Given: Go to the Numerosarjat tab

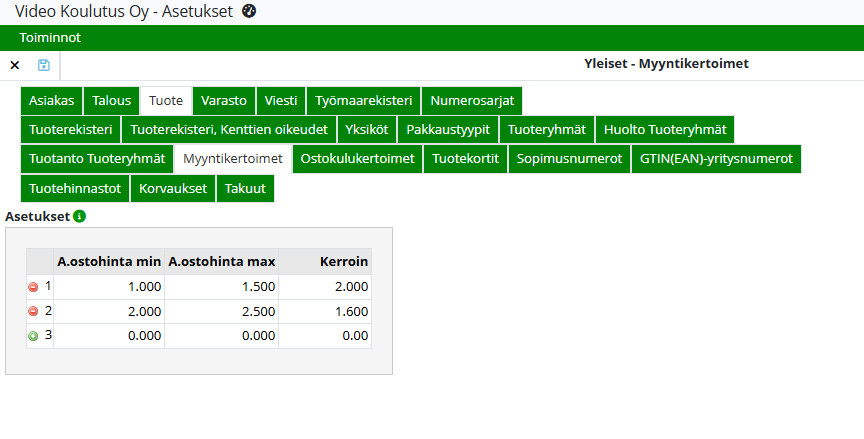Looking at the screenshot, I should click(472, 101).
